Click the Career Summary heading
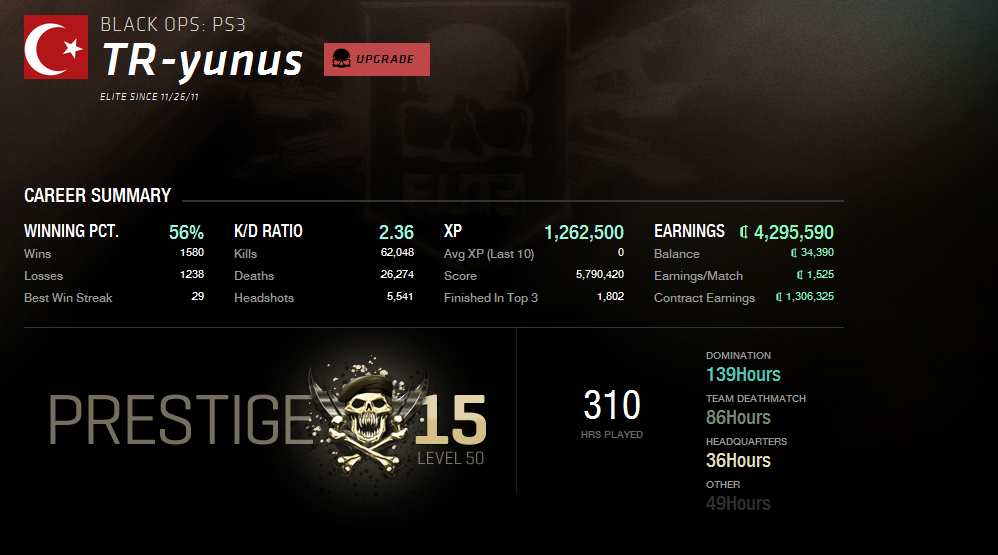 click(97, 195)
